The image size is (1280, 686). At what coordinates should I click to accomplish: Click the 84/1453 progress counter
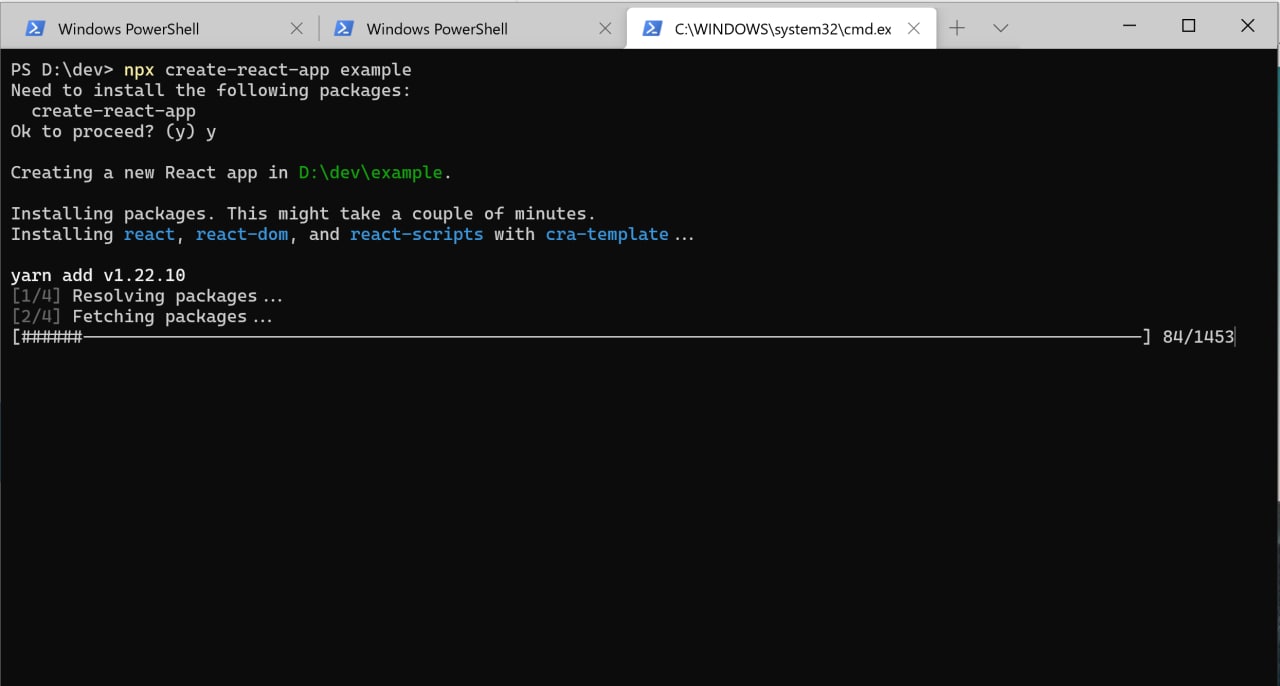pyautogui.click(x=1198, y=338)
